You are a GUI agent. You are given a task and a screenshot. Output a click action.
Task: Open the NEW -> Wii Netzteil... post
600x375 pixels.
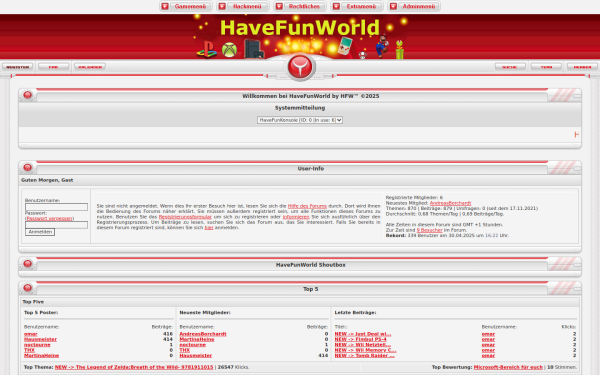click(363, 345)
